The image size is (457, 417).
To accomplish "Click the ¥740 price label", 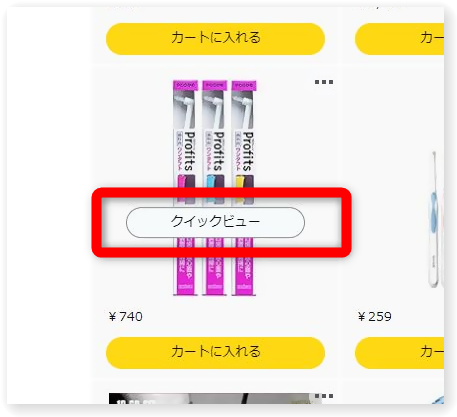I will click(126, 316).
